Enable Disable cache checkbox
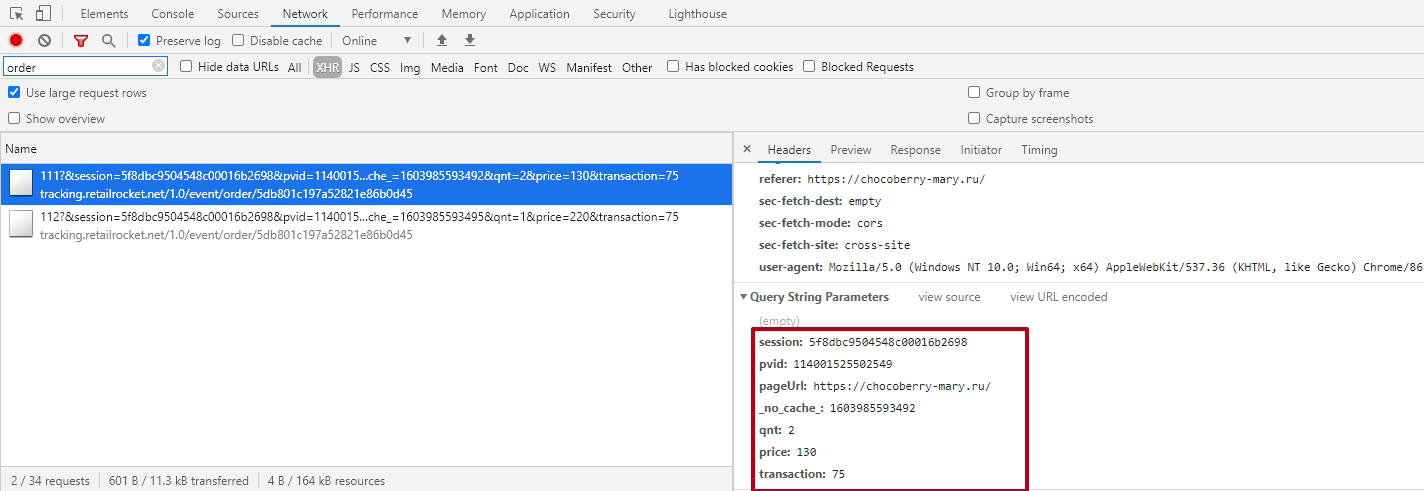 [238, 40]
